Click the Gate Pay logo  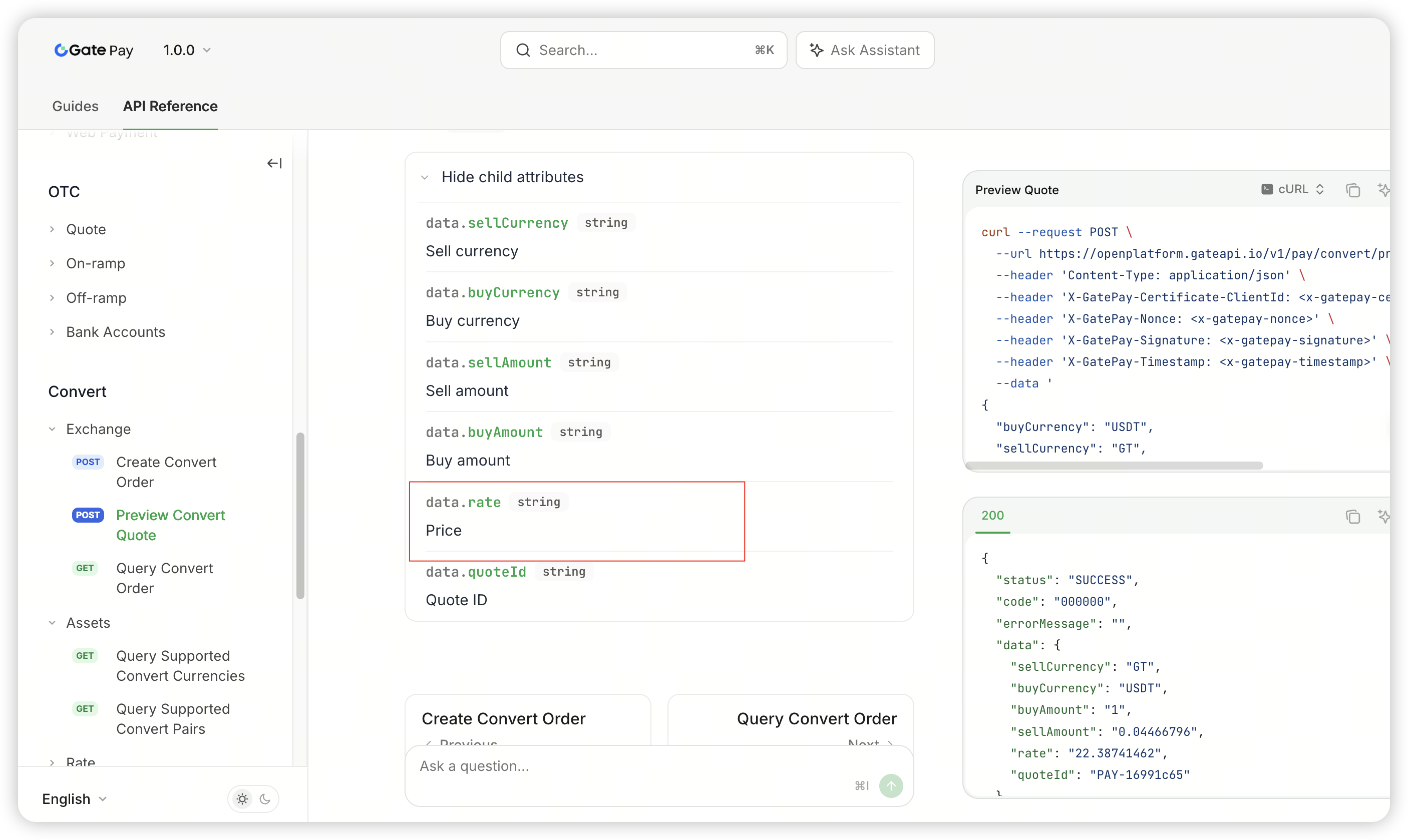coord(94,51)
